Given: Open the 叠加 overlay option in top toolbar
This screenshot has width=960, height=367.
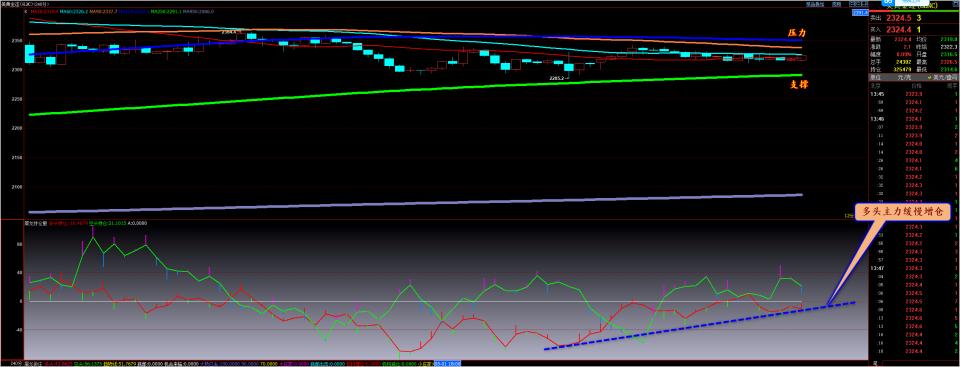Looking at the screenshot, I should [x=815, y=4].
